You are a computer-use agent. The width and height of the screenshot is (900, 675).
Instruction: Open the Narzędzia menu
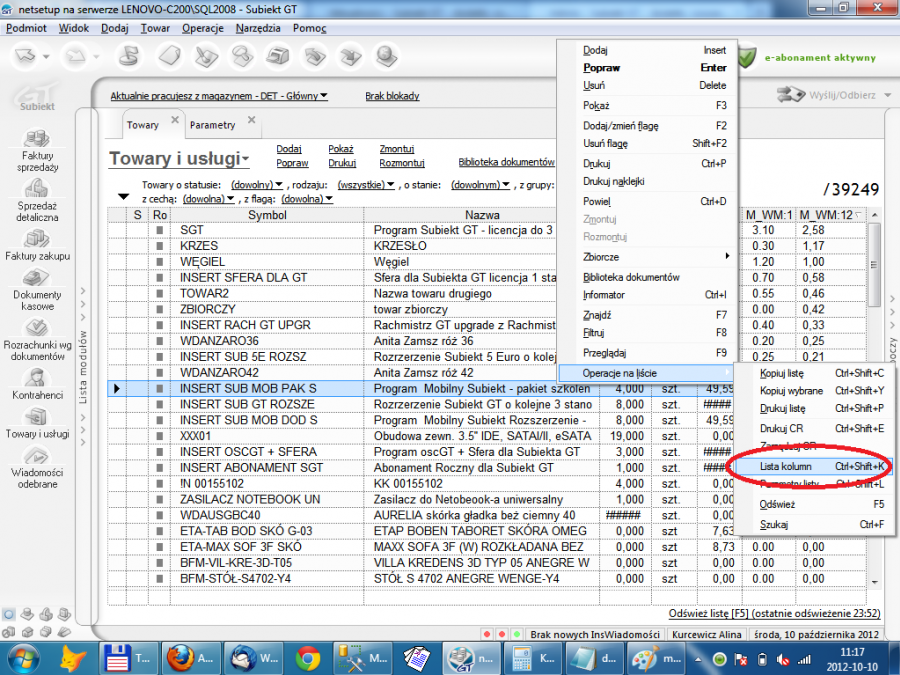(258, 28)
